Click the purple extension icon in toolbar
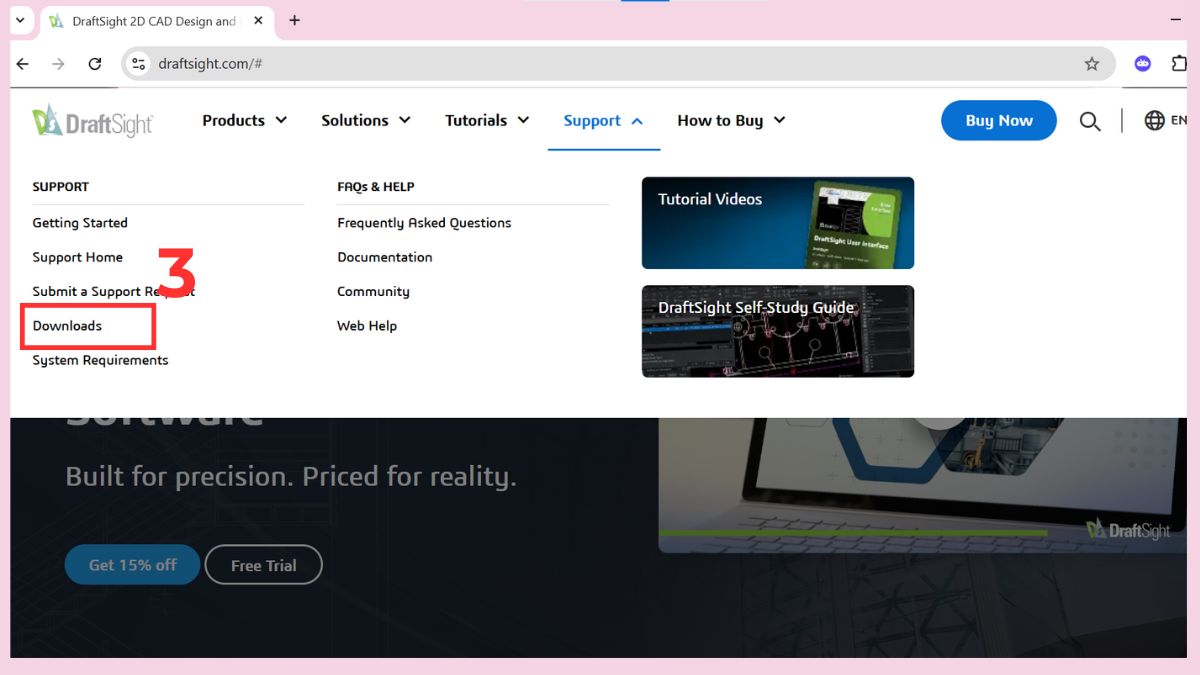 [1143, 63]
